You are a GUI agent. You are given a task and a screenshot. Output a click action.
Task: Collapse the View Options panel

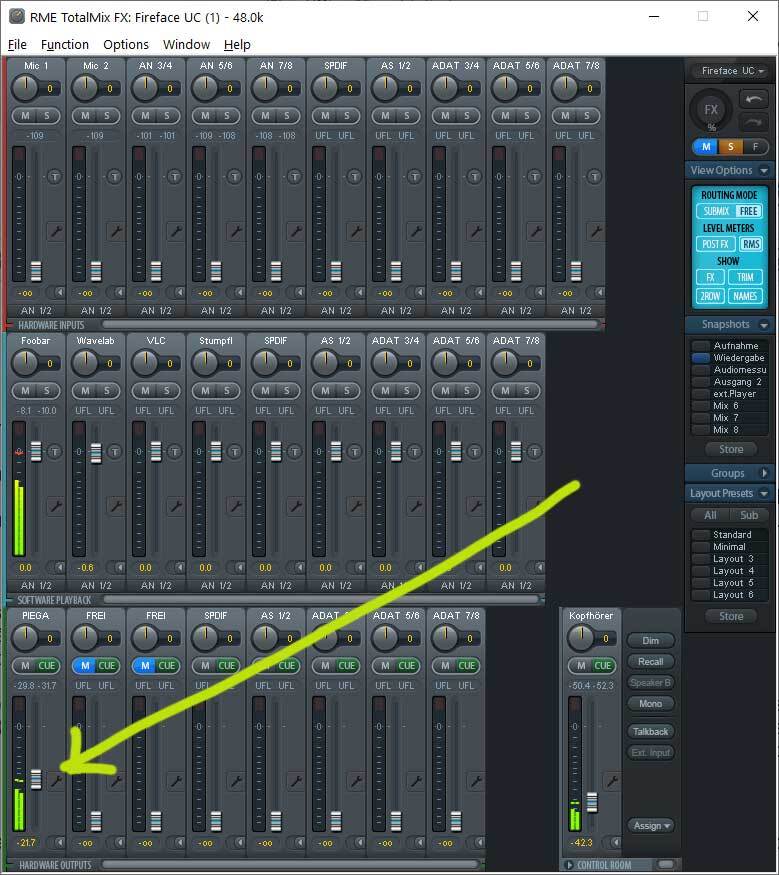tap(762, 171)
